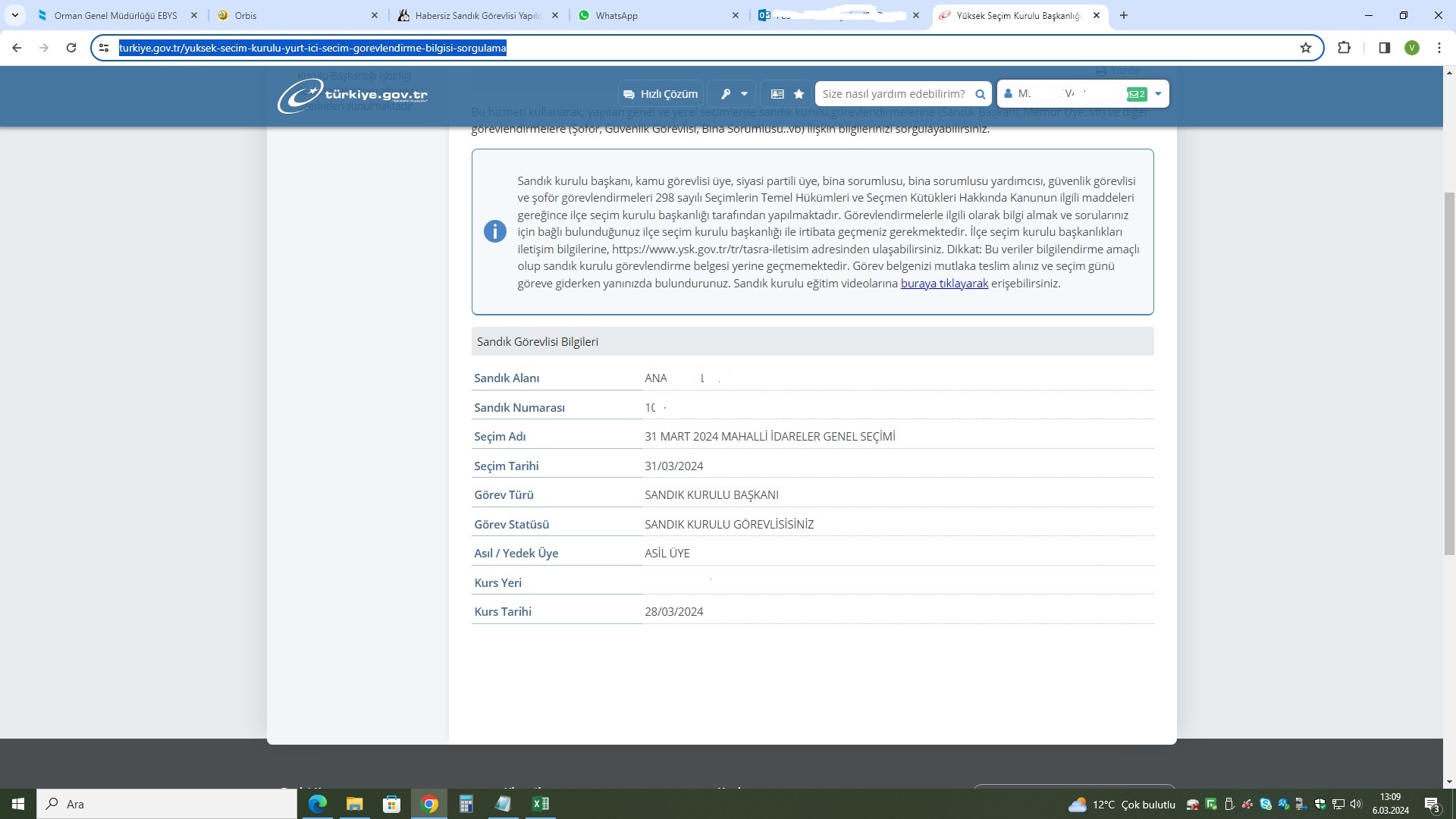Switch to Habersiz Sandık Görevlisi tab

(x=478, y=15)
